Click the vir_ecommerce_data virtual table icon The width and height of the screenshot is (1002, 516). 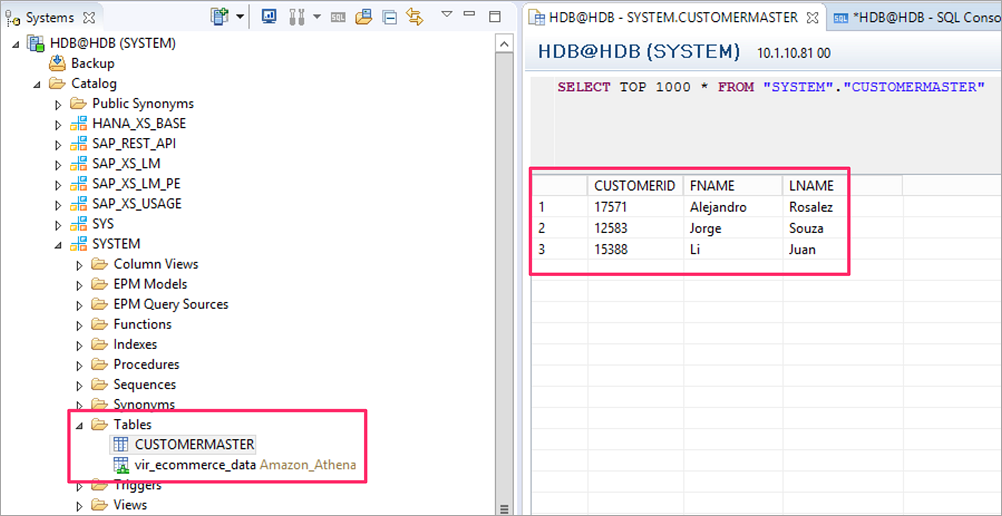coord(121,465)
